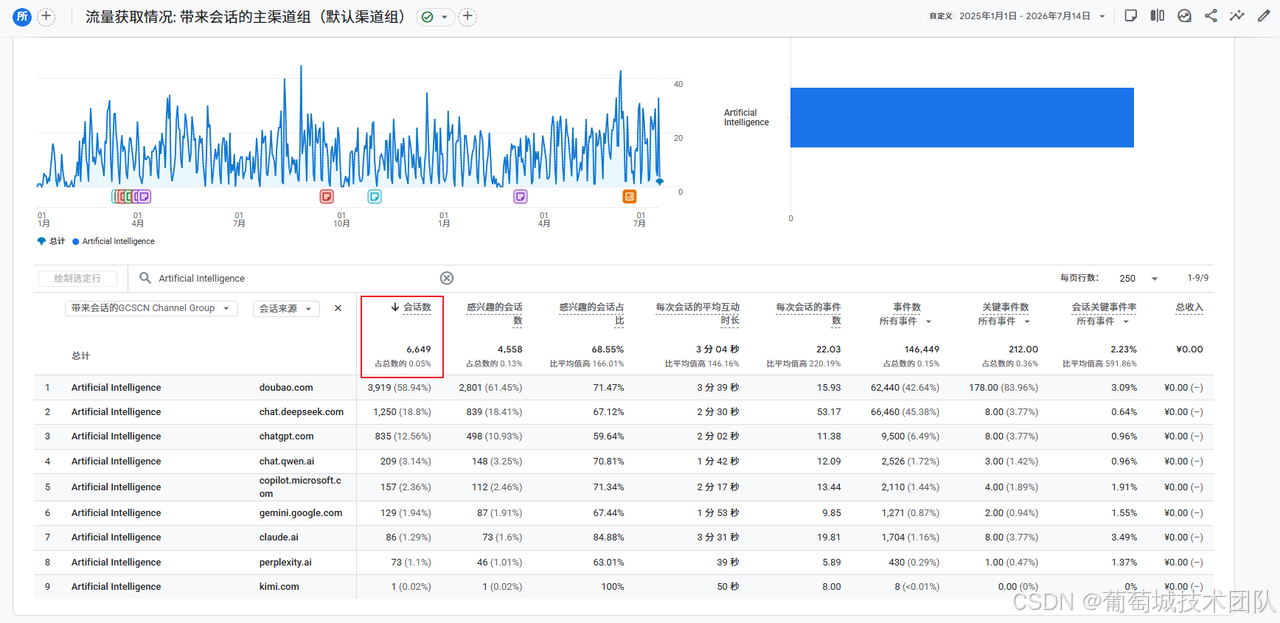The width and height of the screenshot is (1280, 623).
Task: Sort by '总收入' column header
Action: pos(1189,307)
